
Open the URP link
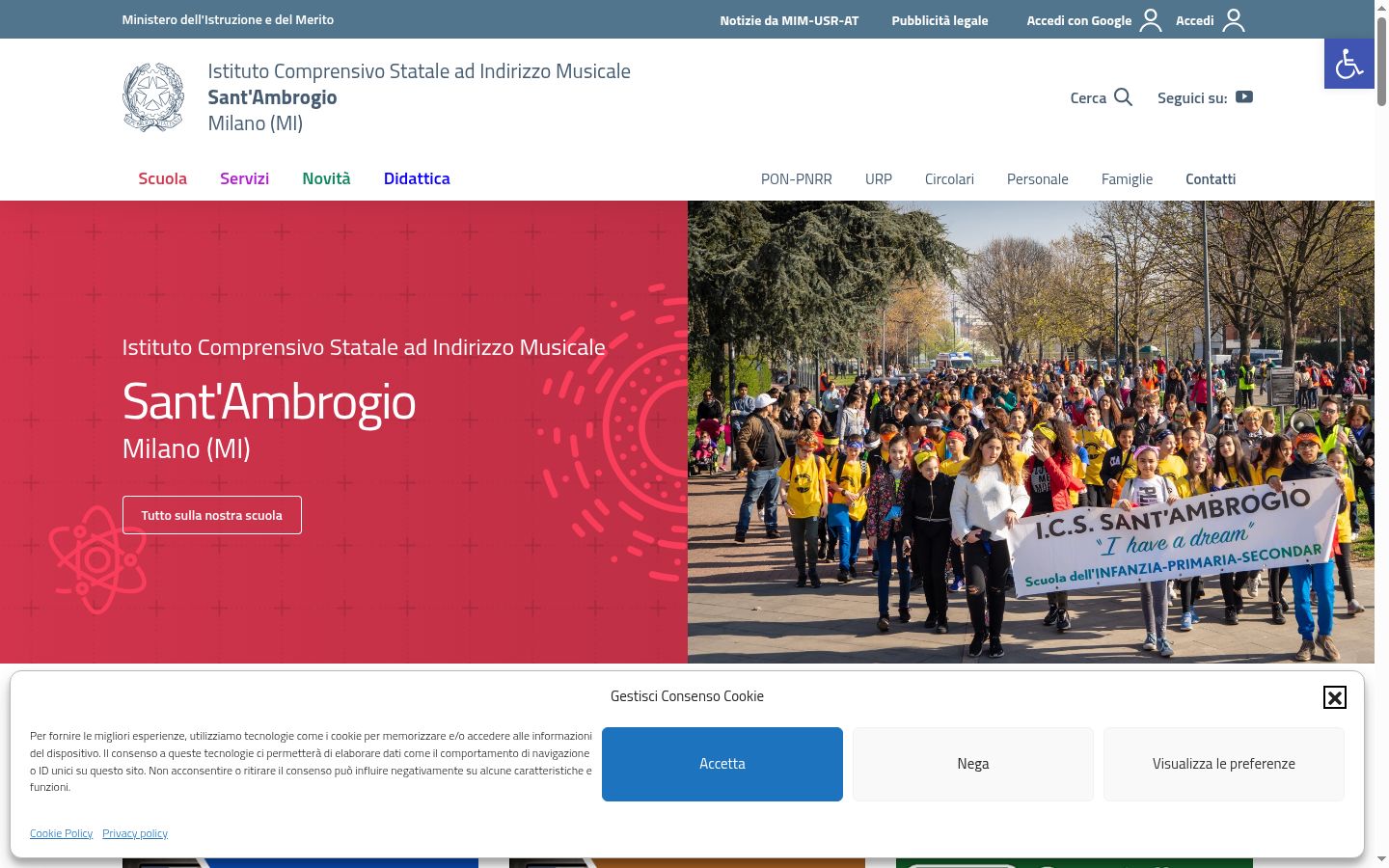(879, 179)
